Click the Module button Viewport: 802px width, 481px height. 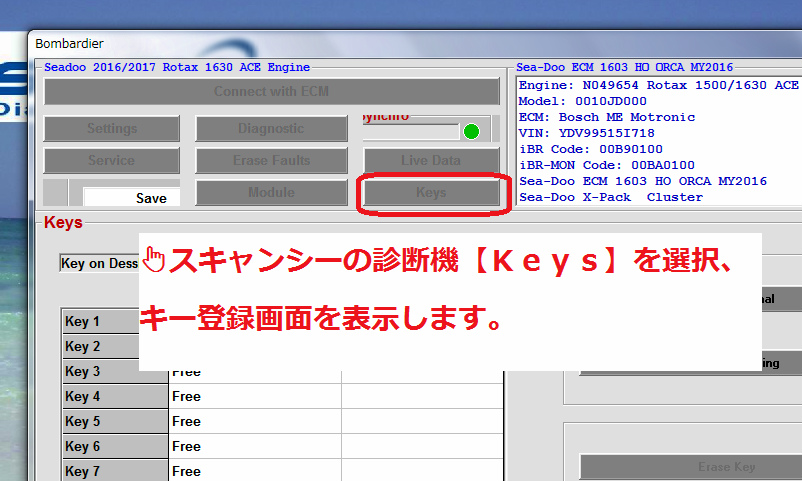click(x=271, y=193)
